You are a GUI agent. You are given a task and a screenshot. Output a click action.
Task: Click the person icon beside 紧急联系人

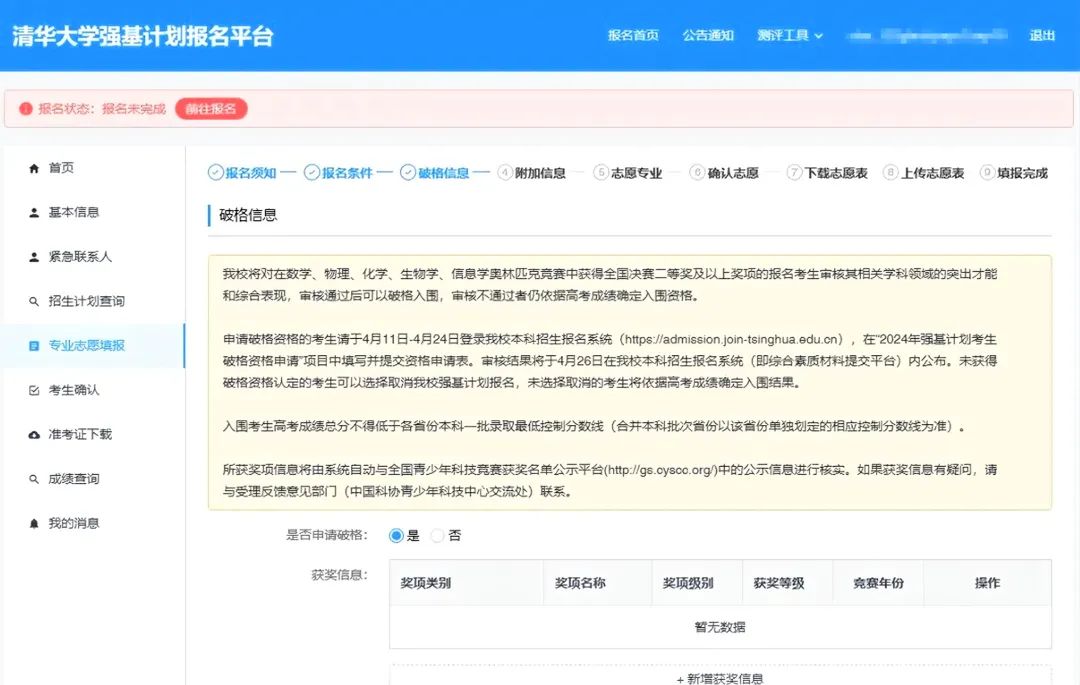(34, 257)
